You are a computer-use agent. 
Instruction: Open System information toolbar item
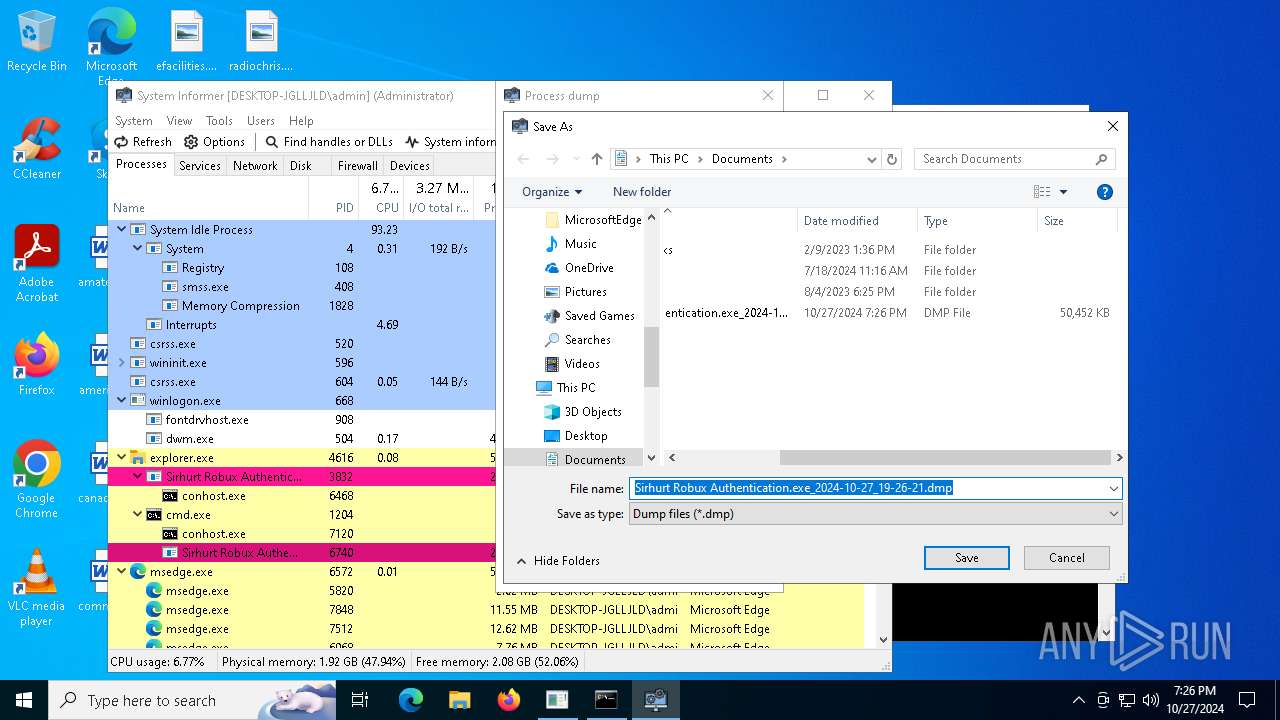pyautogui.click(x=450, y=142)
